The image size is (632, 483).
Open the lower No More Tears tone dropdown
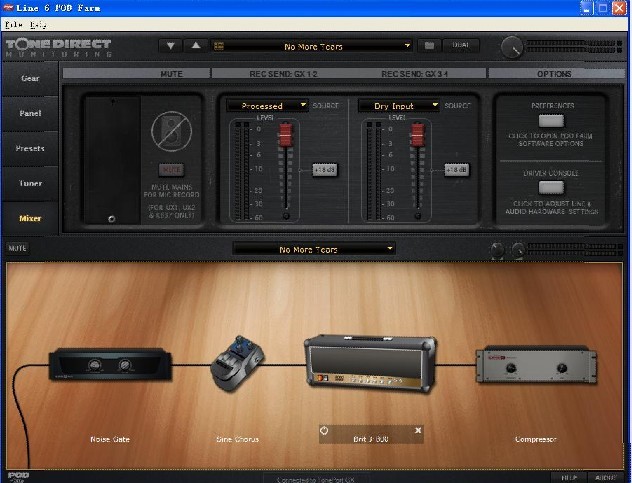coord(314,249)
